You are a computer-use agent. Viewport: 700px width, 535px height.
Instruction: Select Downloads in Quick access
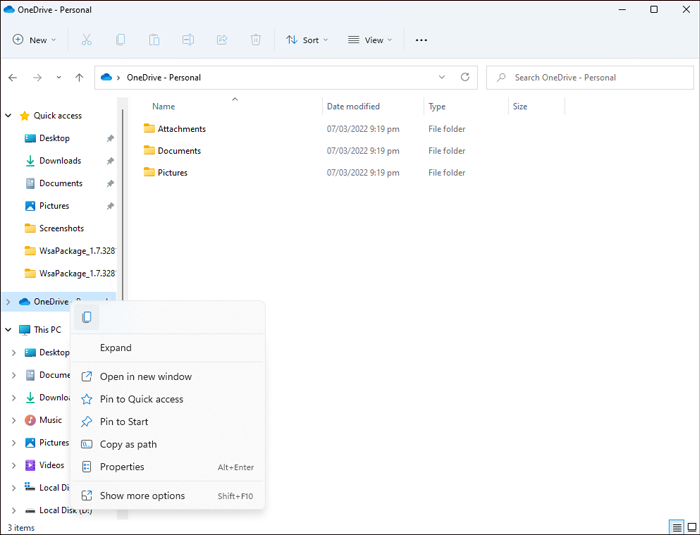(60, 160)
